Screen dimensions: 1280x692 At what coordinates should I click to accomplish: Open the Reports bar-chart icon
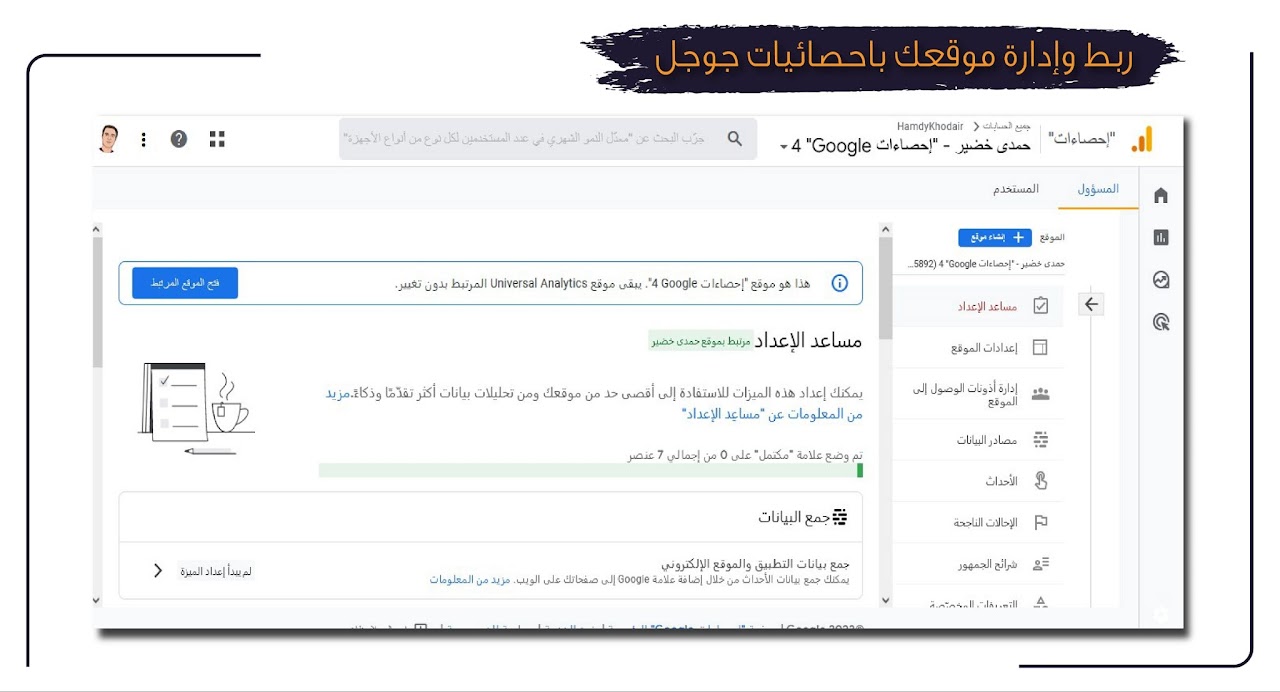coord(1161,237)
